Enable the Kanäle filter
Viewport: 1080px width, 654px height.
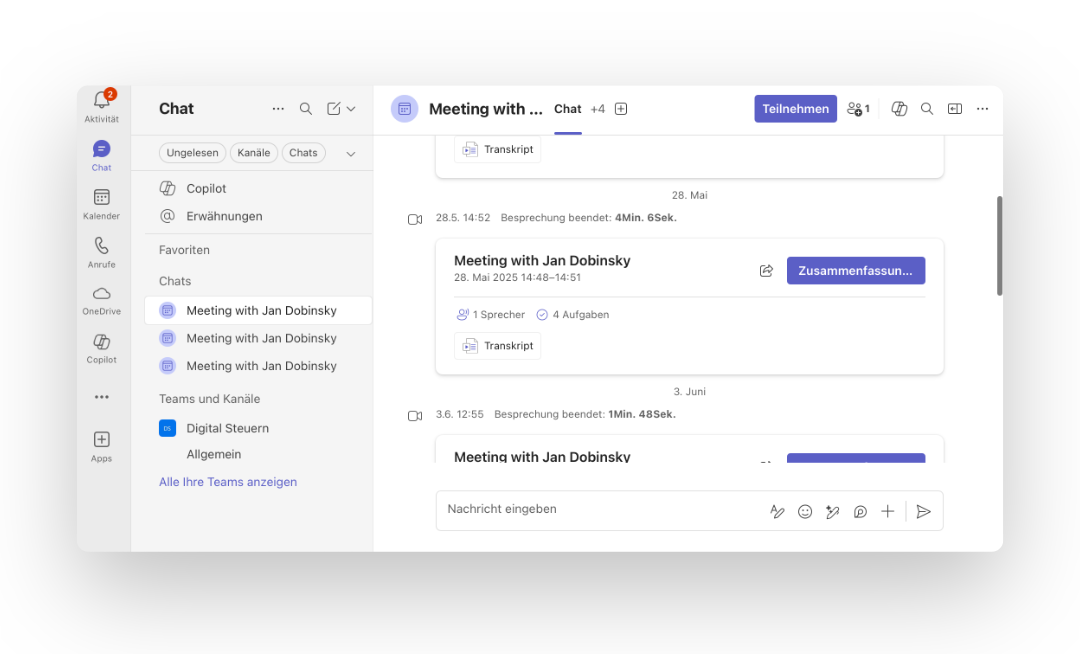pos(253,152)
